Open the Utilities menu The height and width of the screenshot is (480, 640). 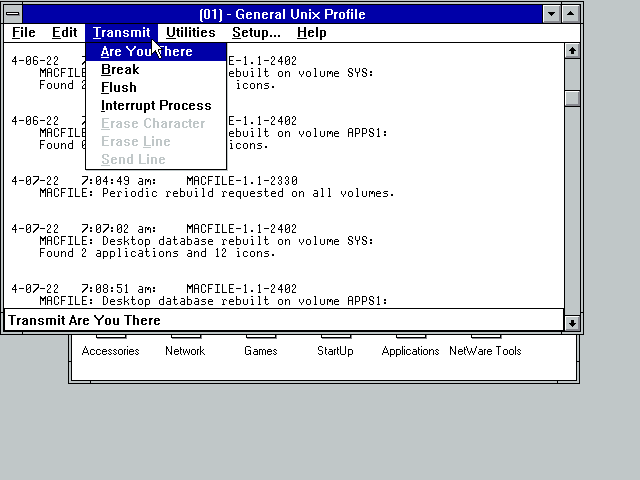[191, 33]
